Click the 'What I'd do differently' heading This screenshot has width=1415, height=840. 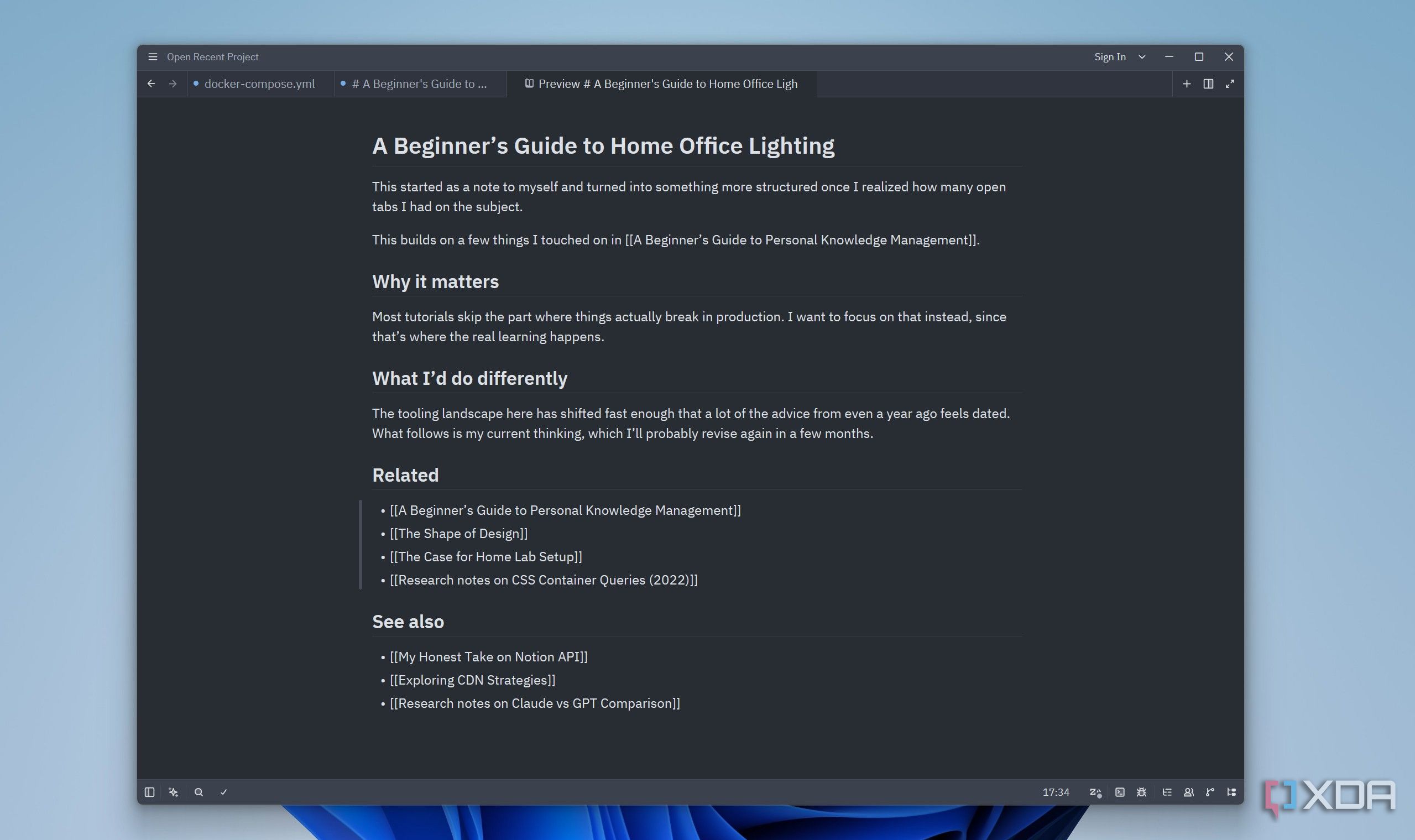pyautogui.click(x=470, y=379)
